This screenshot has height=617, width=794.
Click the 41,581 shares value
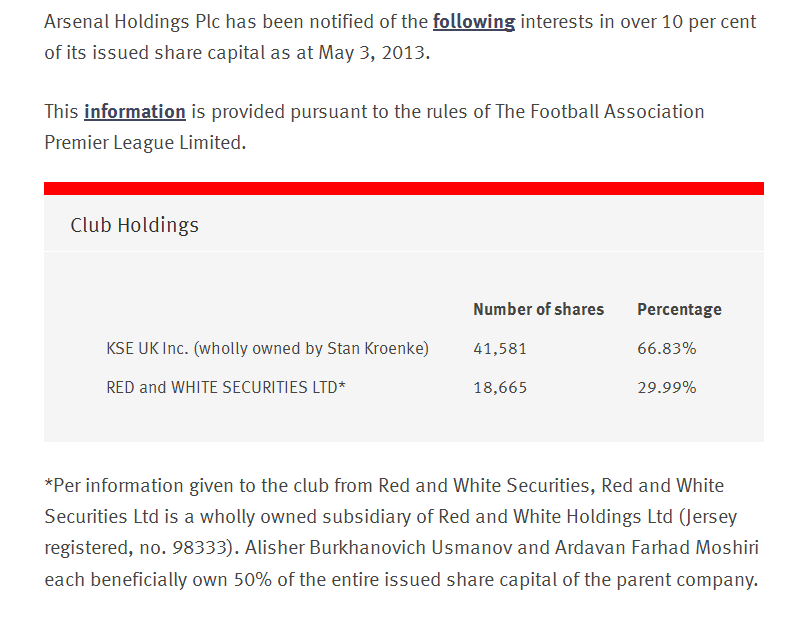point(499,349)
